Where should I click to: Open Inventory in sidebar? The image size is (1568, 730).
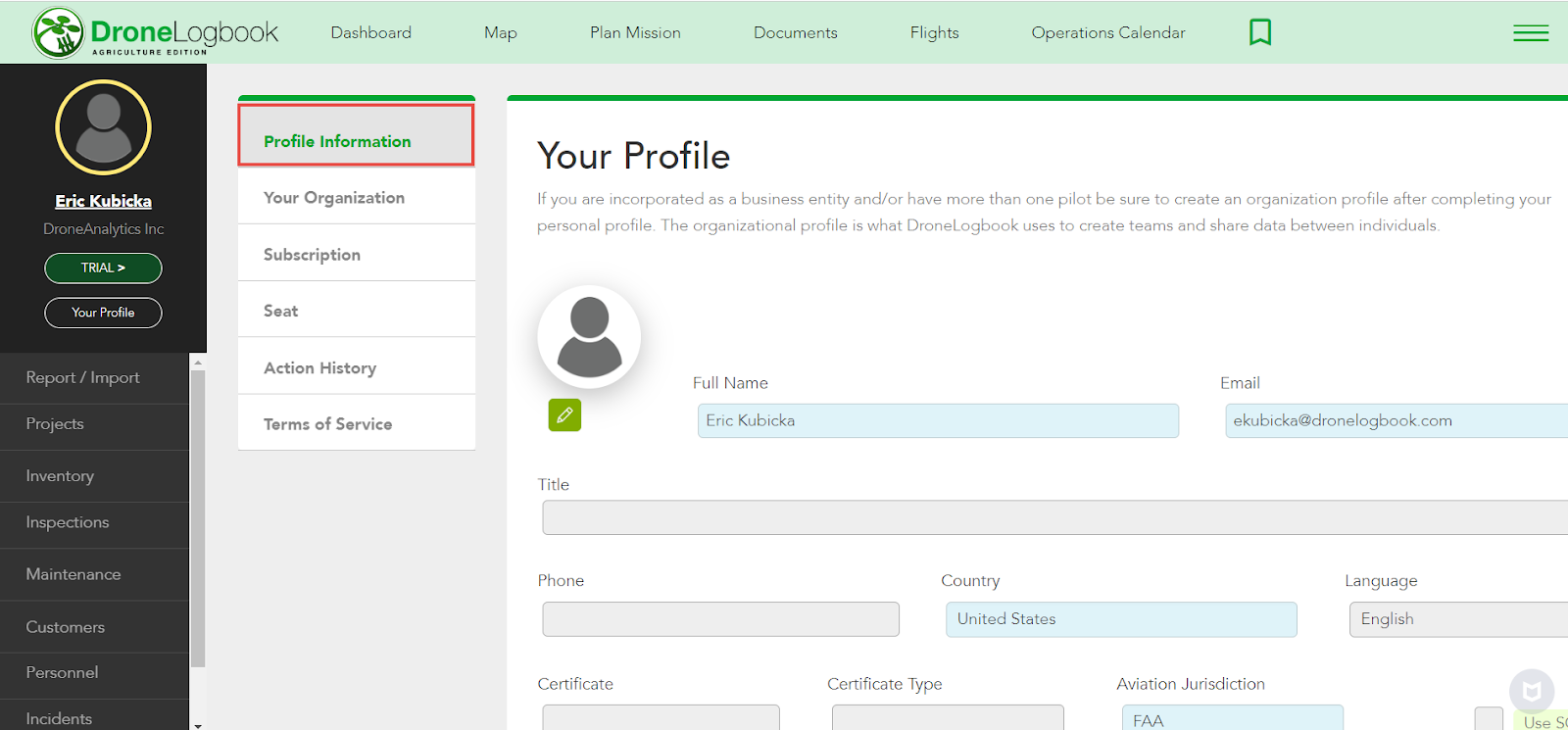click(94, 476)
